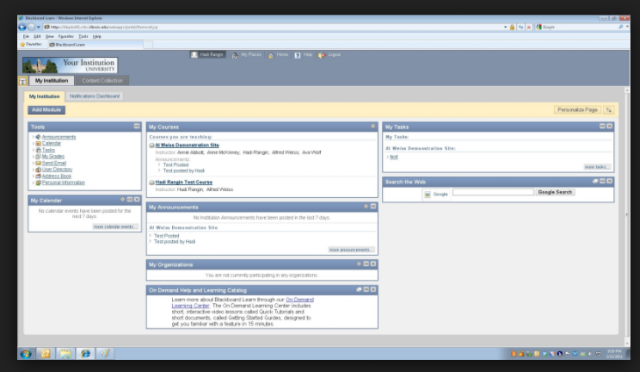Open the File menu
Screen dimensions: 640x372
click(x=26, y=36)
